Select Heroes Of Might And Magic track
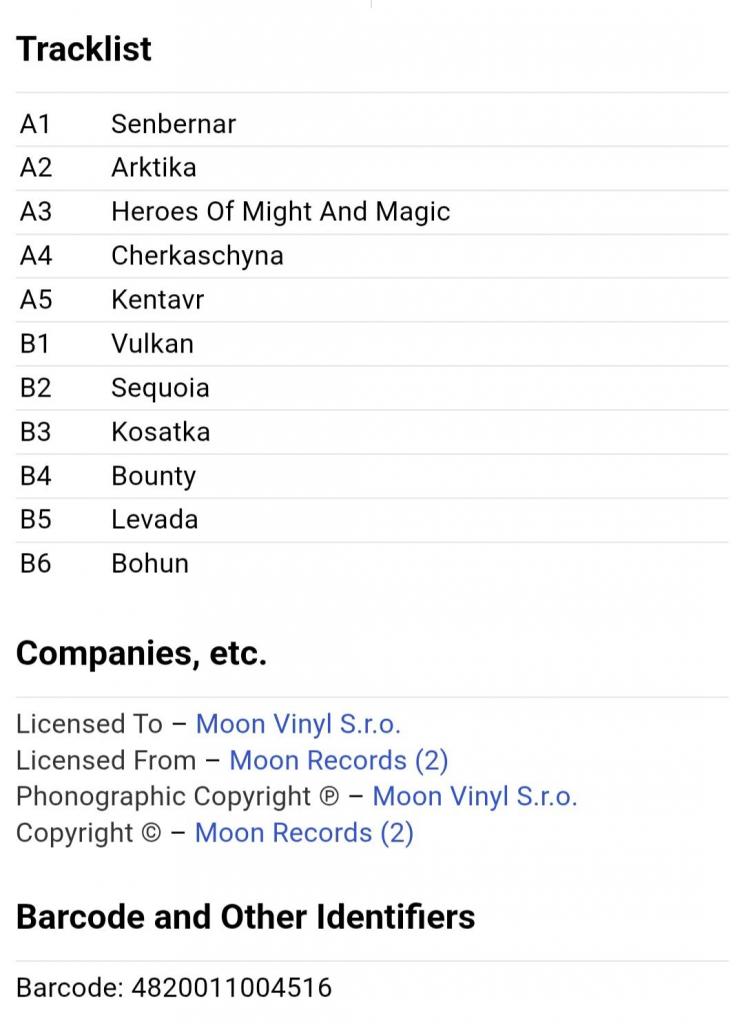This screenshot has width=744, height=1024. tap(280, 212)
